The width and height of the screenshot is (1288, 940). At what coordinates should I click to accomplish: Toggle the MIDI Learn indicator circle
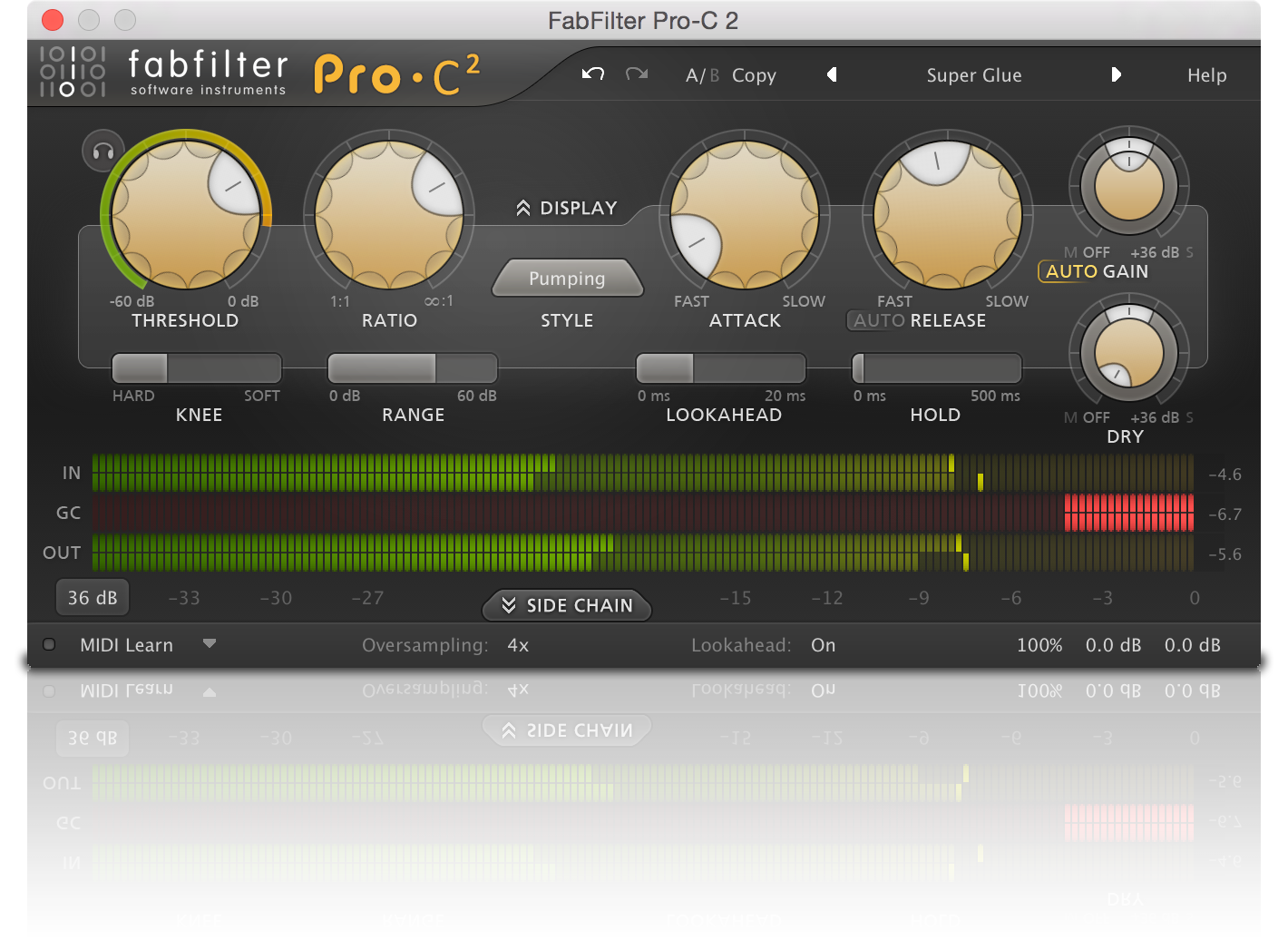pyautogui.click(x=49, y=644)
